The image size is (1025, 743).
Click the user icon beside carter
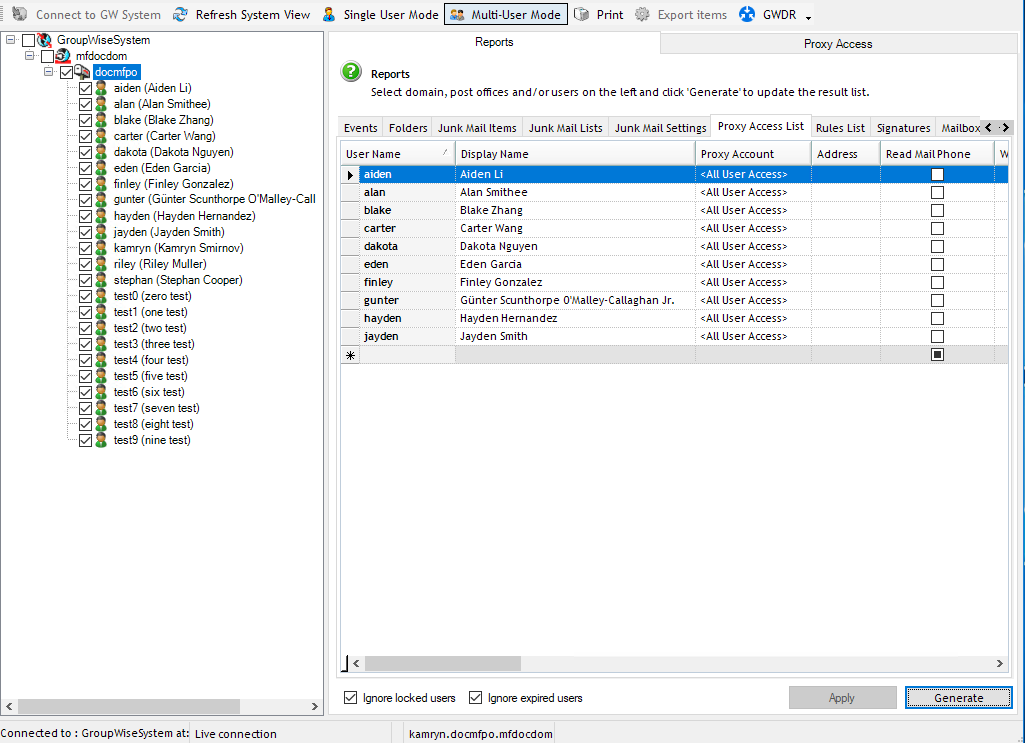click(101, 136)
